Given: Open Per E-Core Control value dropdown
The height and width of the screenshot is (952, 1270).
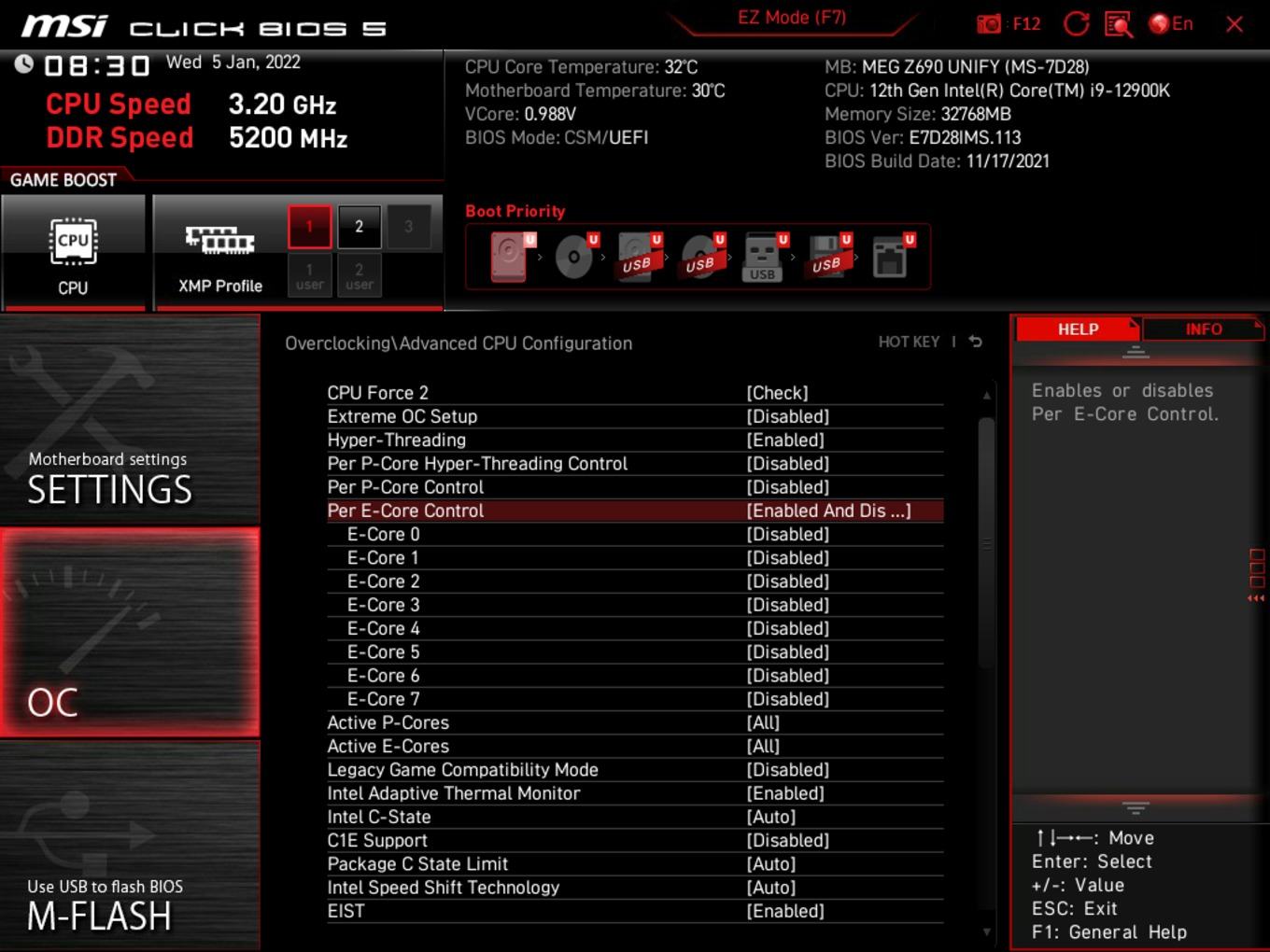Looking at the screenshot, I should 828,511.
